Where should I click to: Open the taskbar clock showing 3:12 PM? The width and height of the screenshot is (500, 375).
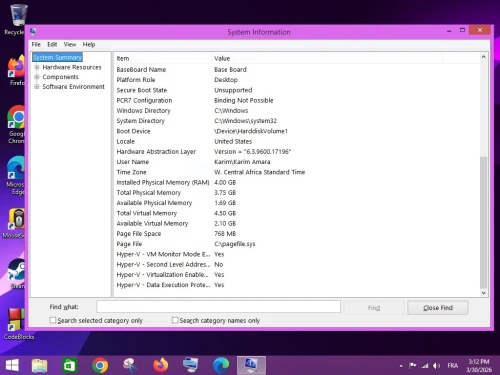coord(479,366)
